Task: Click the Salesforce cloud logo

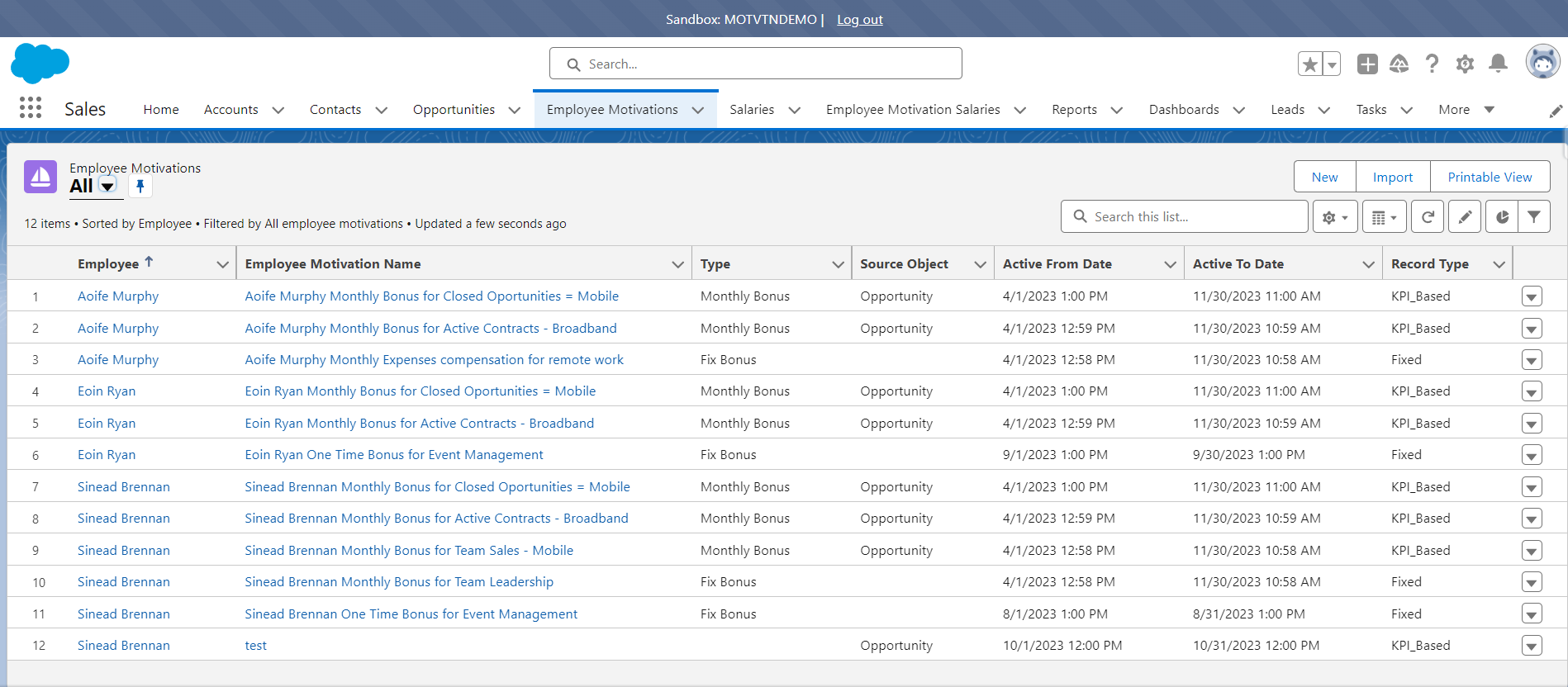Action: [40, 64]
